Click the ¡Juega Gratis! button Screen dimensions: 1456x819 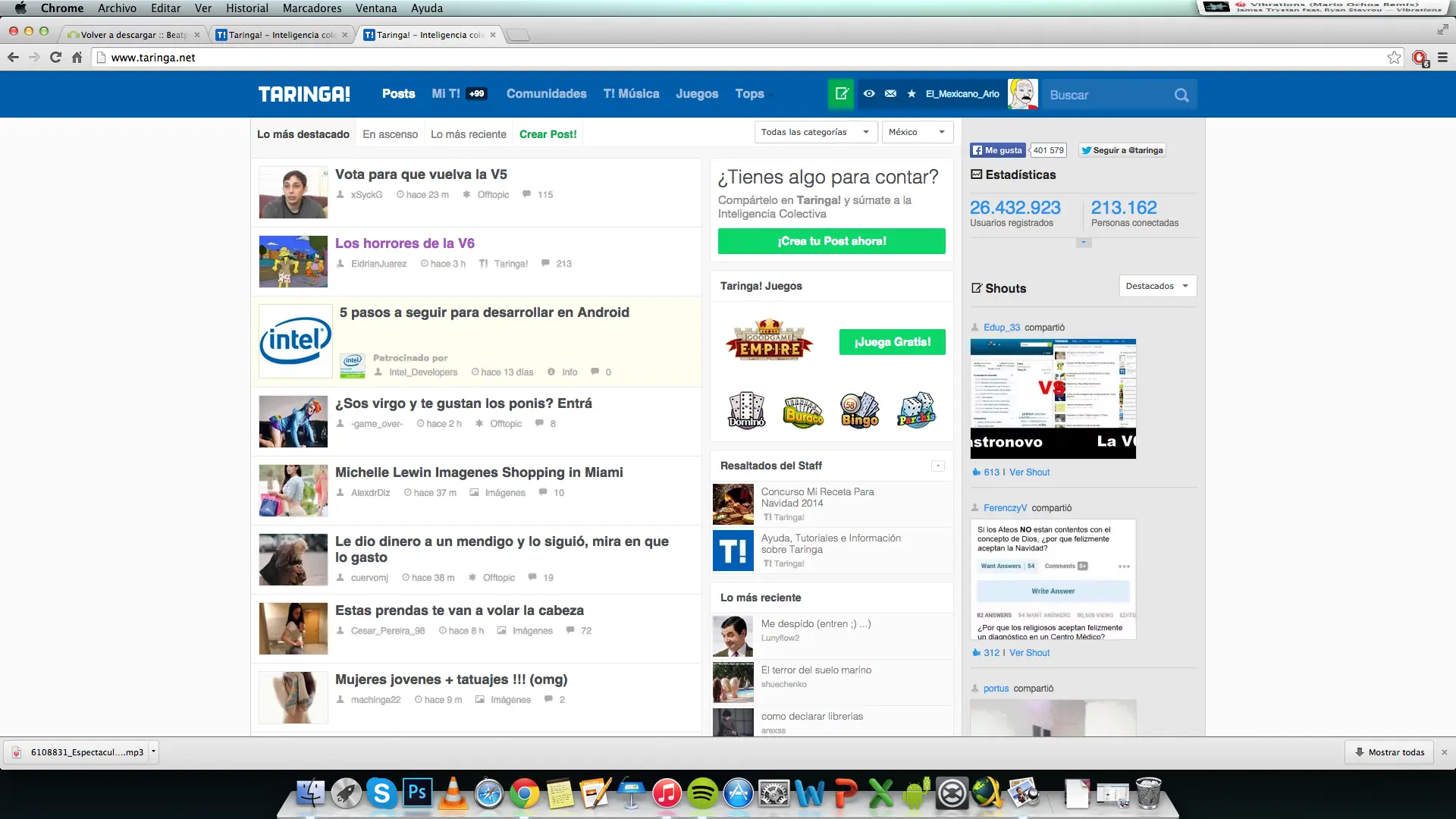pyautogui.click(x=893, y=342)
